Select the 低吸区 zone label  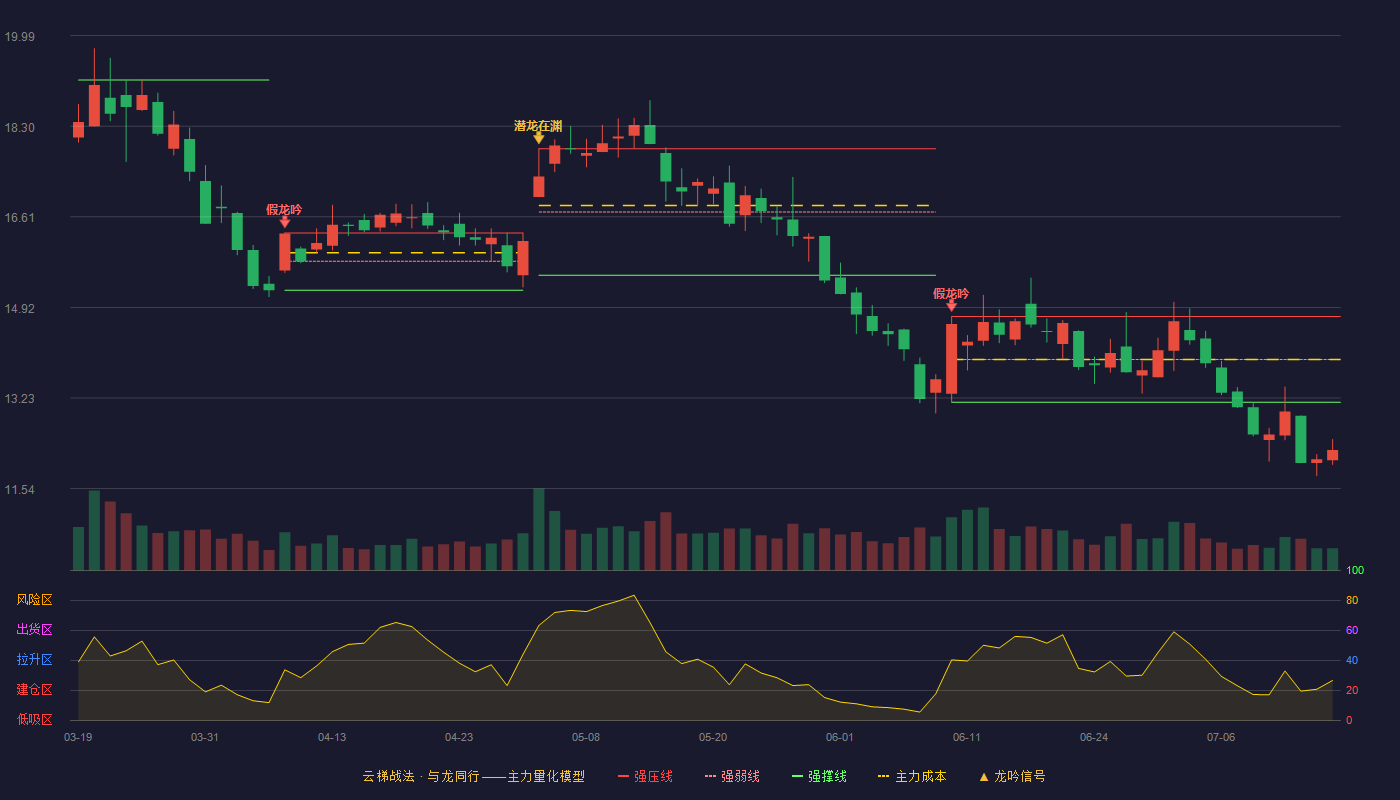click(x=34, y=719)
